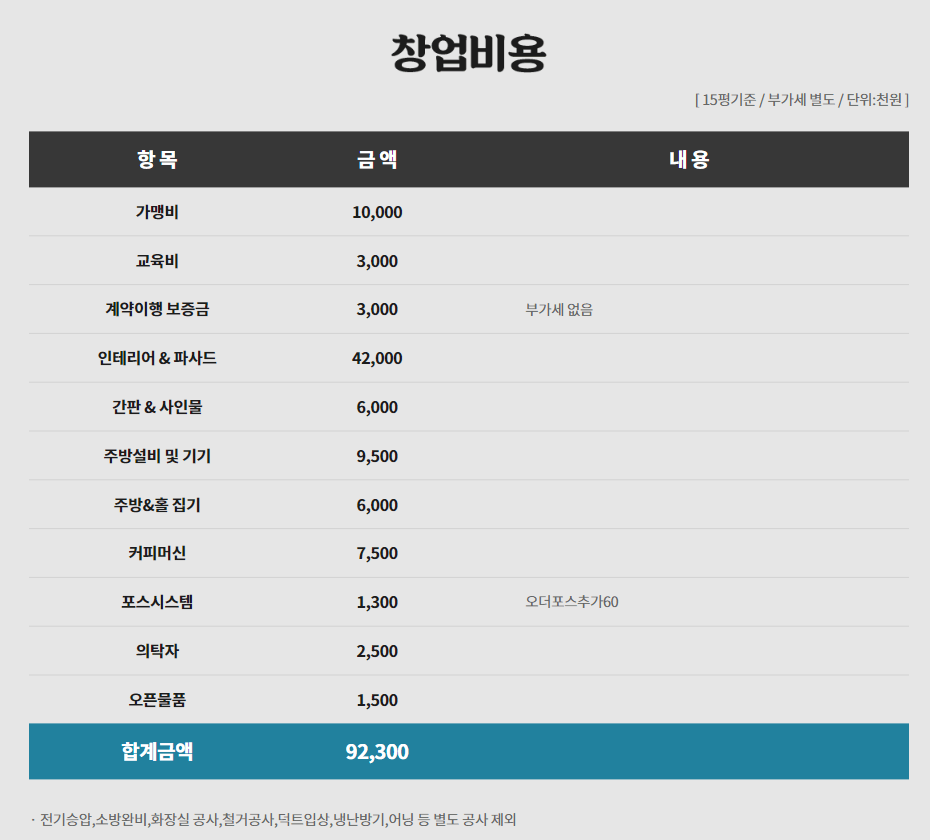Select the 가맹비 row label

[157, 212]
